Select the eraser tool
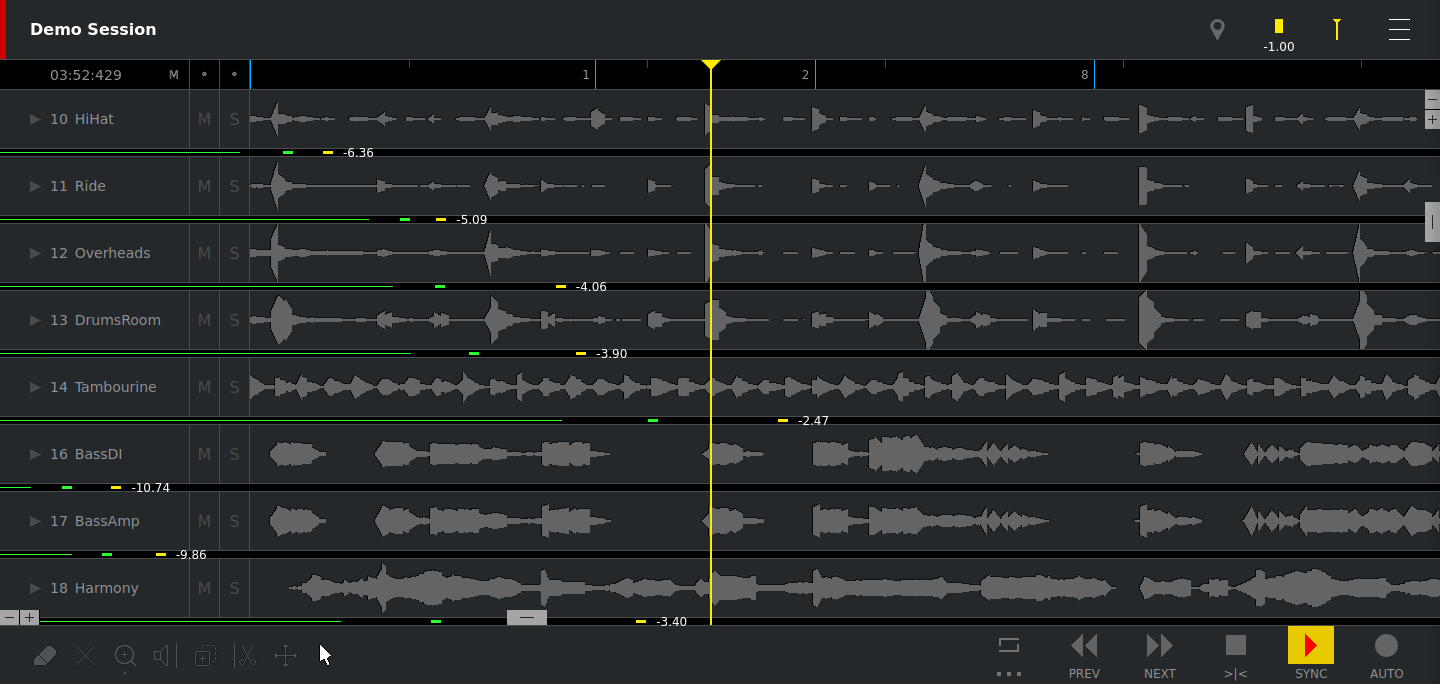The image size is (1440, 684). (45, 656)
